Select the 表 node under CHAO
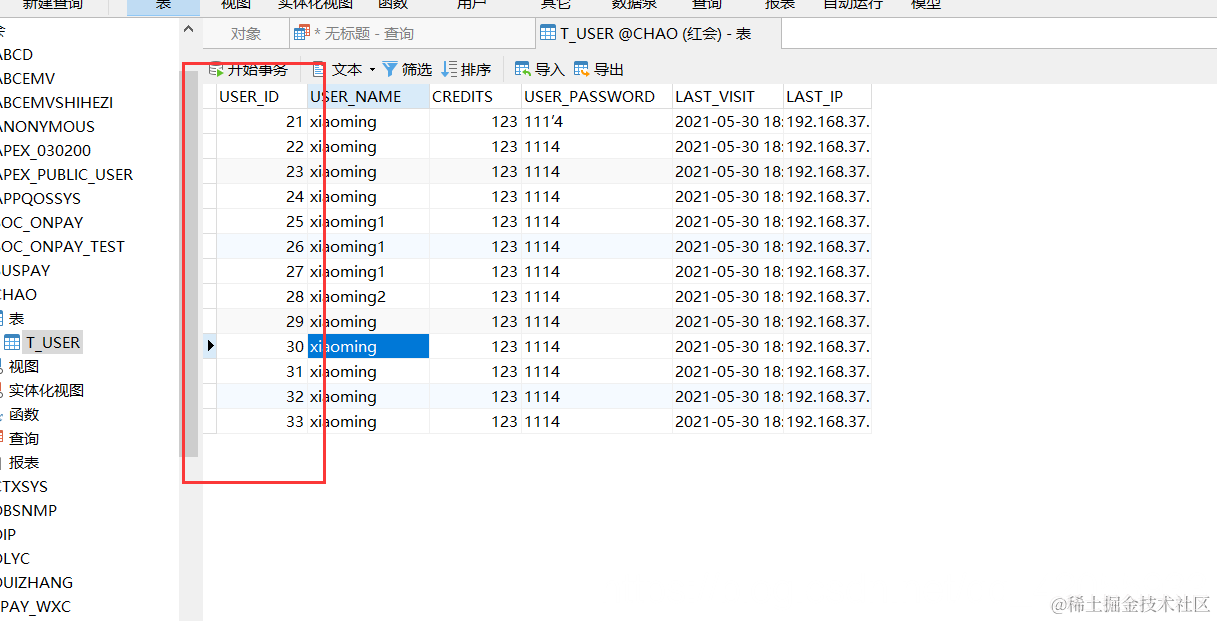The height and width of the screenshot is (621, 1217). coord(16,319)
